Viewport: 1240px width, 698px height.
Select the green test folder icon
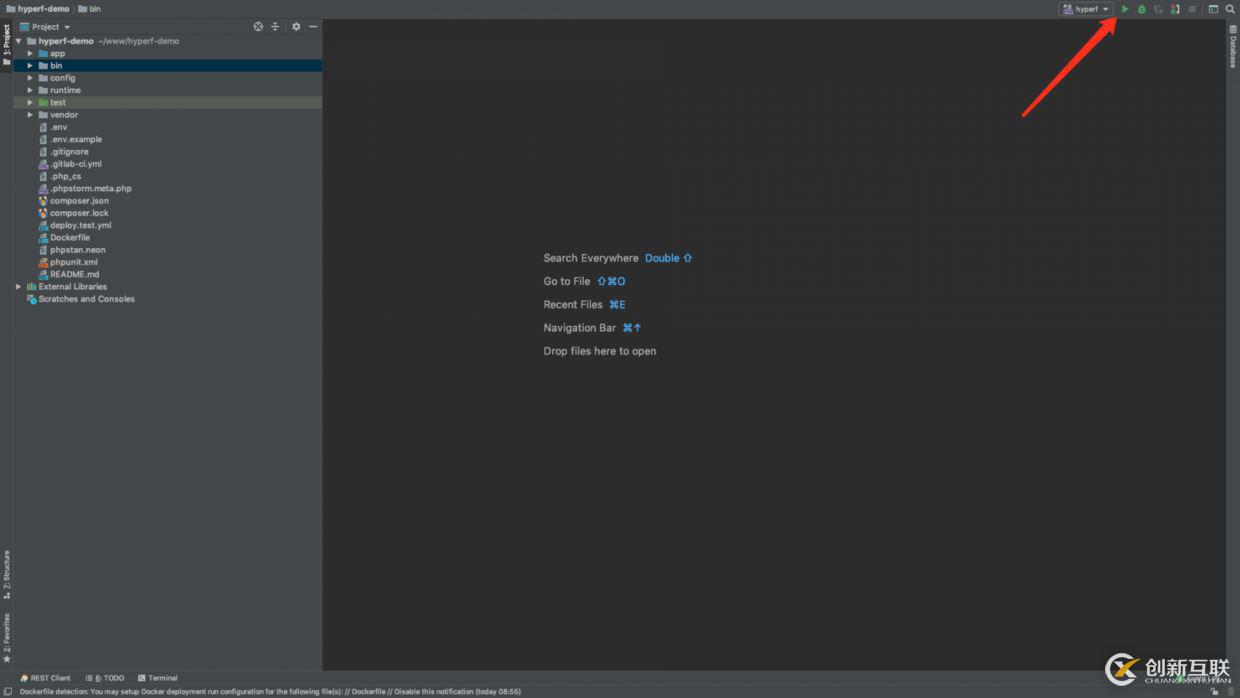(43, 102)
